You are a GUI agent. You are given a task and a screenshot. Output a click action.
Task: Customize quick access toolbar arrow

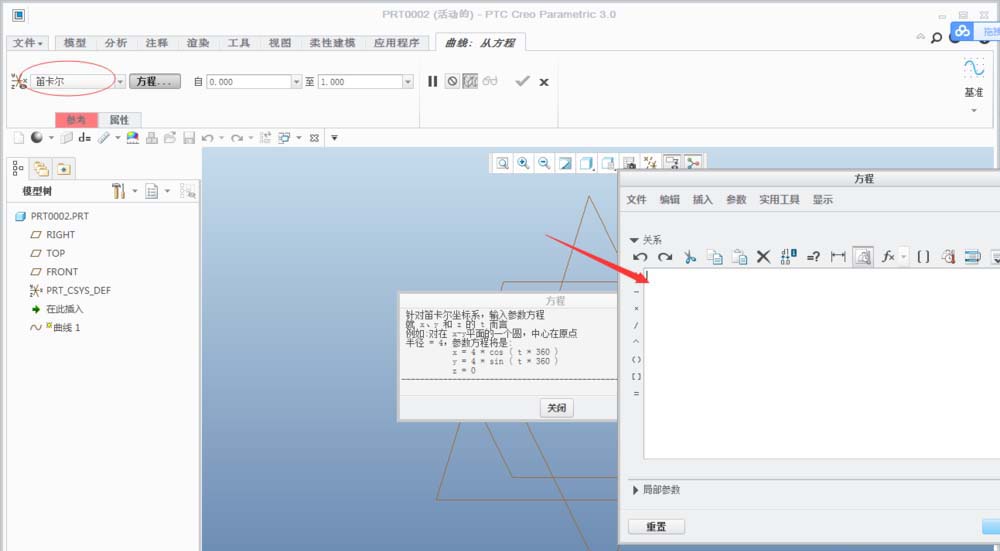[x=334, y=138]
